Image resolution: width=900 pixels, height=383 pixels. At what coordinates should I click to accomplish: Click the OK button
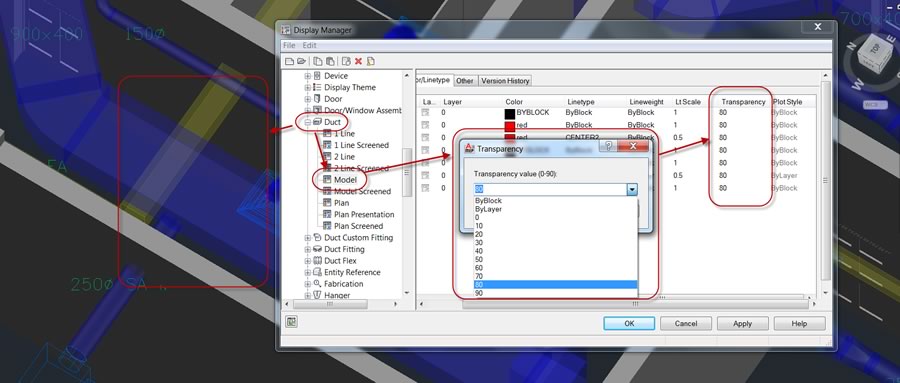pos(629,323)
